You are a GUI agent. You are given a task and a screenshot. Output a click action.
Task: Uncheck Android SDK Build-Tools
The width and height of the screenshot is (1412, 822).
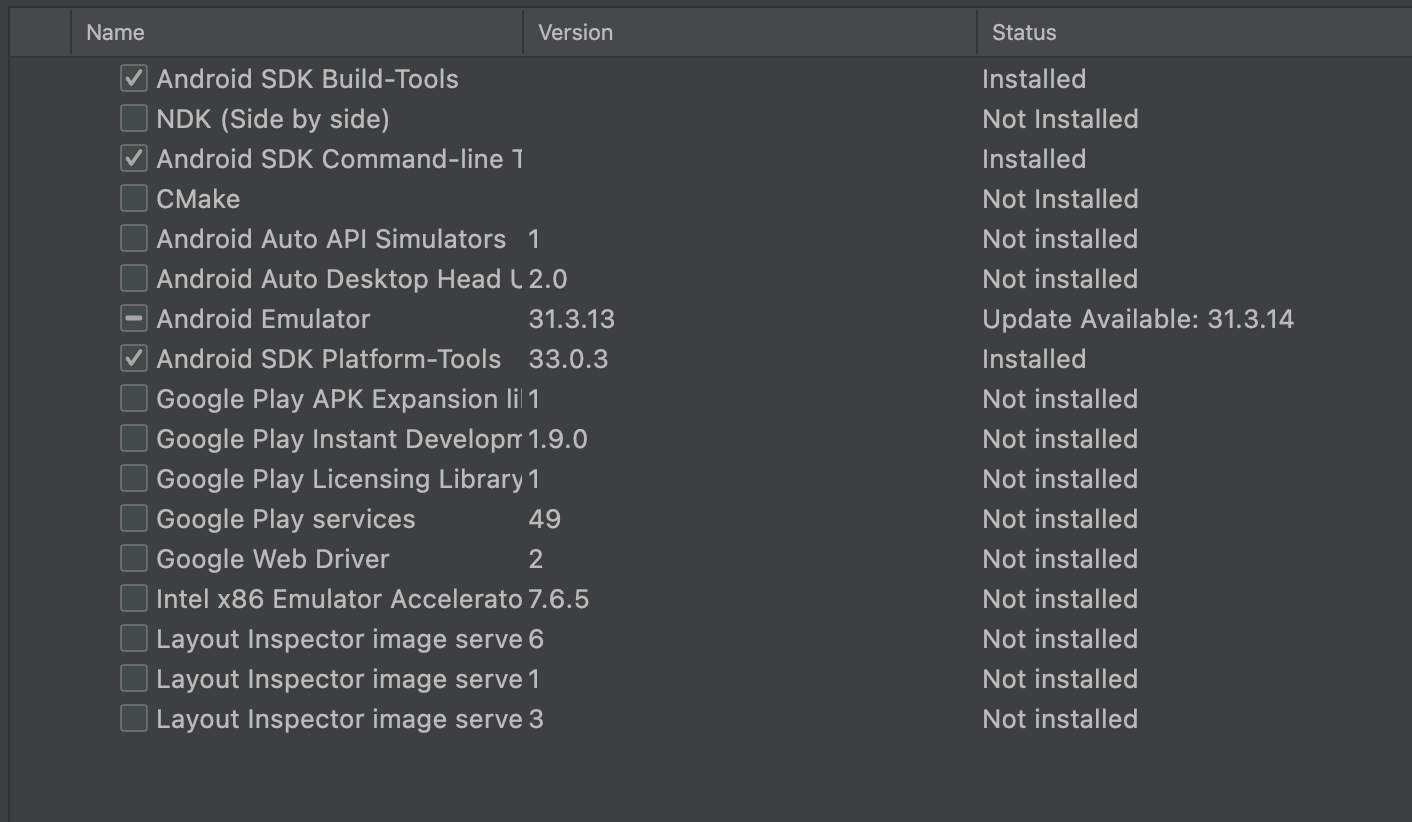coord(133,78)
